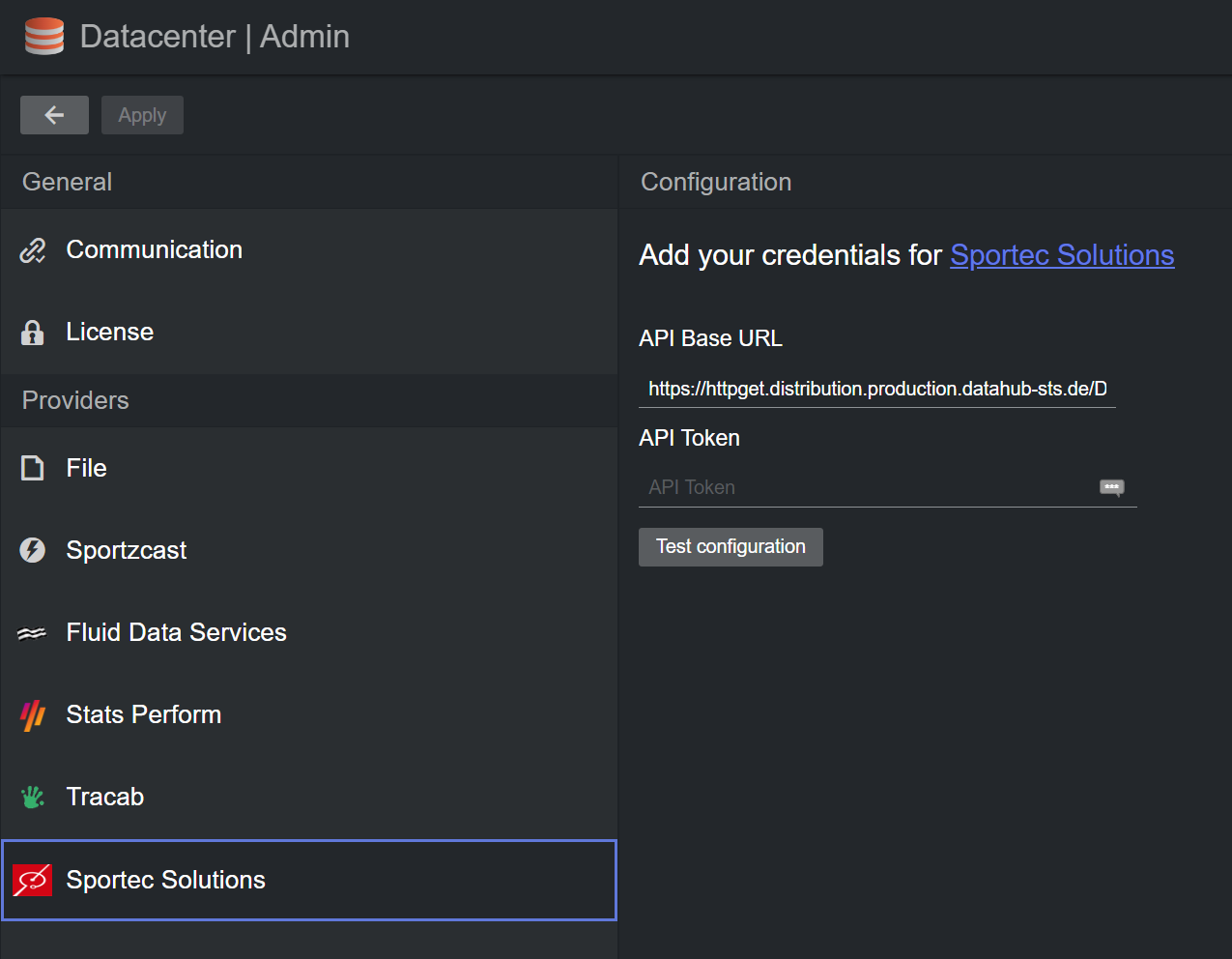
Task: Click the 'Providers' section header
Action: 75,400
